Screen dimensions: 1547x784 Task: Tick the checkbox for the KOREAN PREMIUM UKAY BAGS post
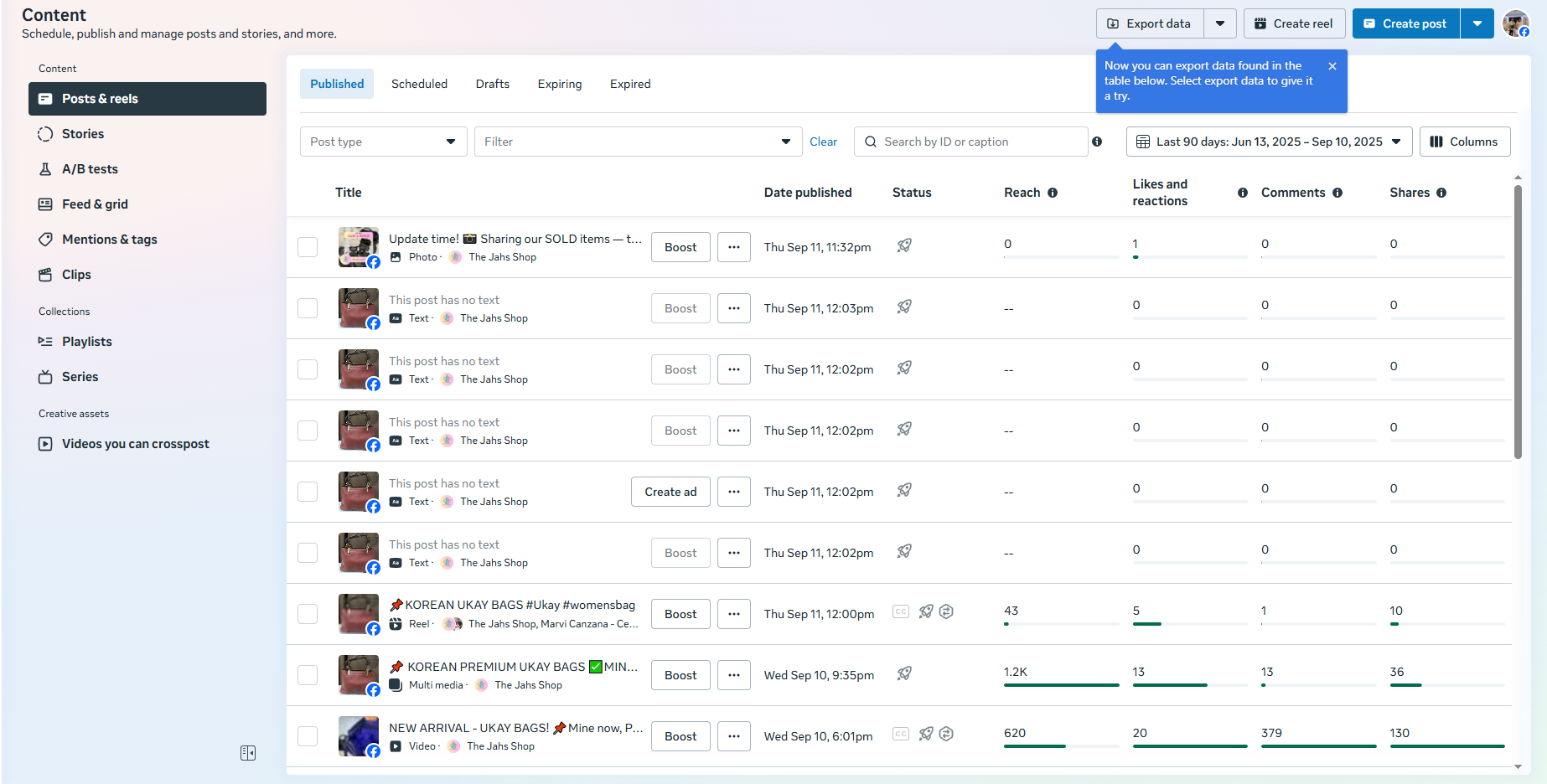click(308, 675)
